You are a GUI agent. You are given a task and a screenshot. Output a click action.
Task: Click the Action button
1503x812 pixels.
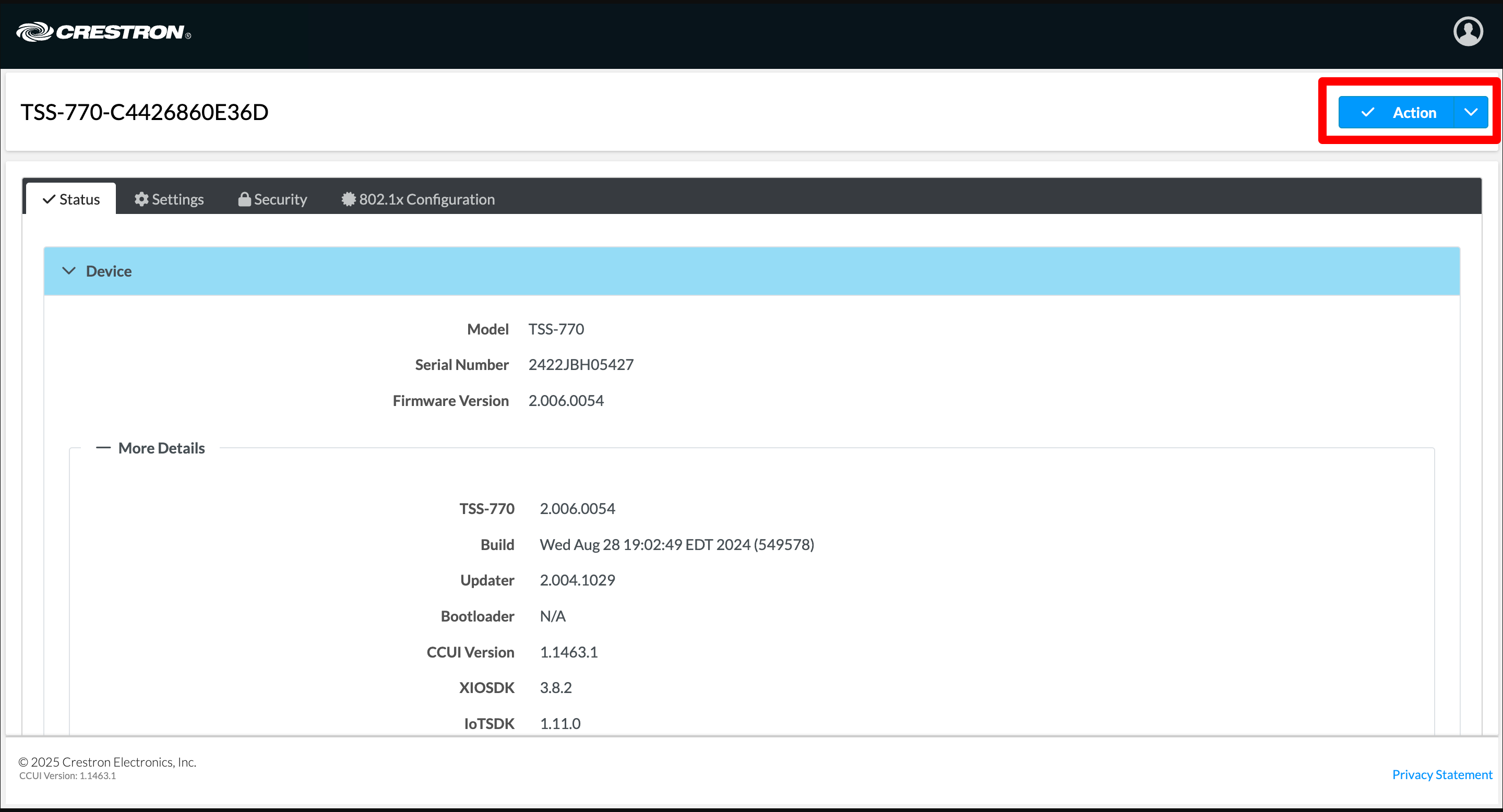(1395, 113)
